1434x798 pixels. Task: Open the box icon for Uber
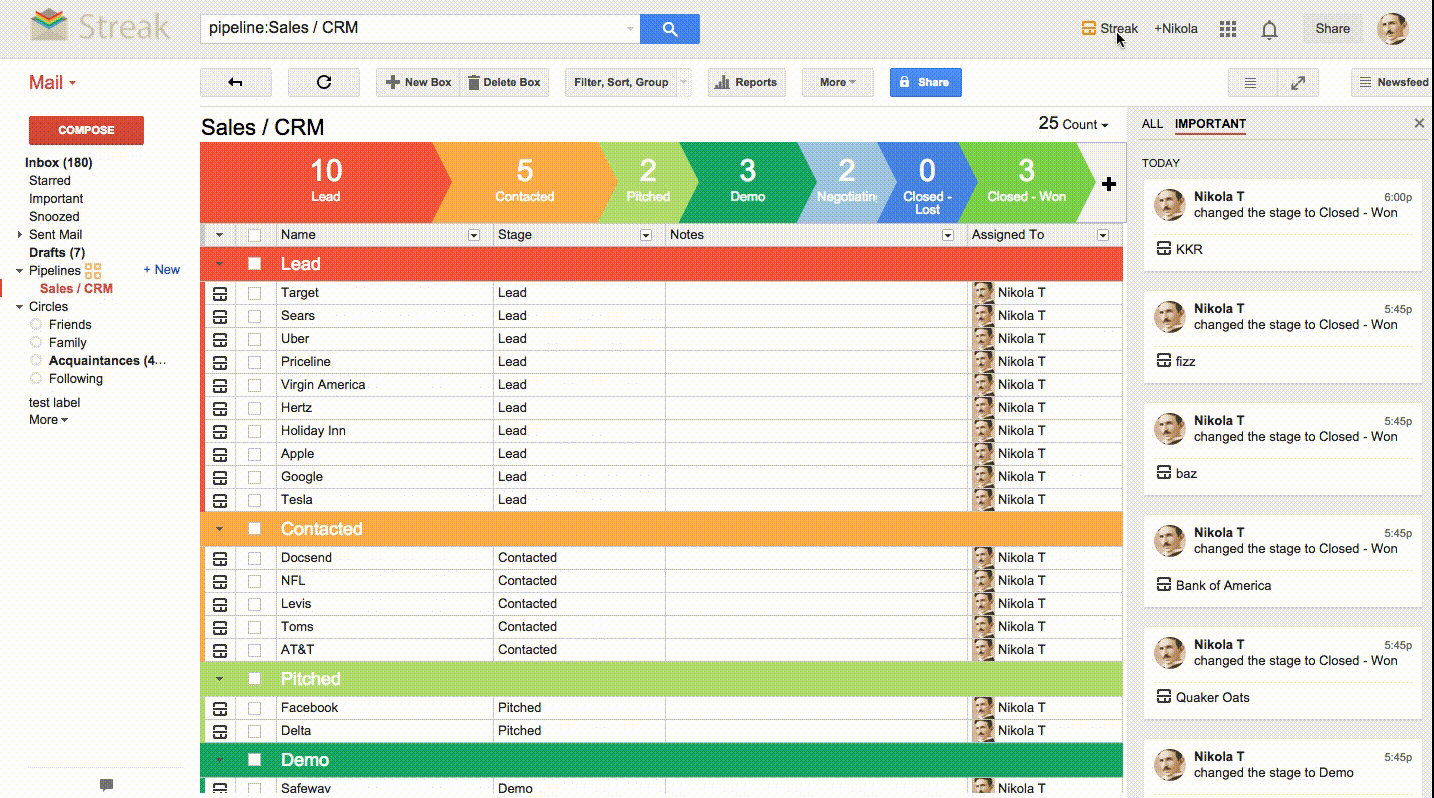click(x=220, y=339)
